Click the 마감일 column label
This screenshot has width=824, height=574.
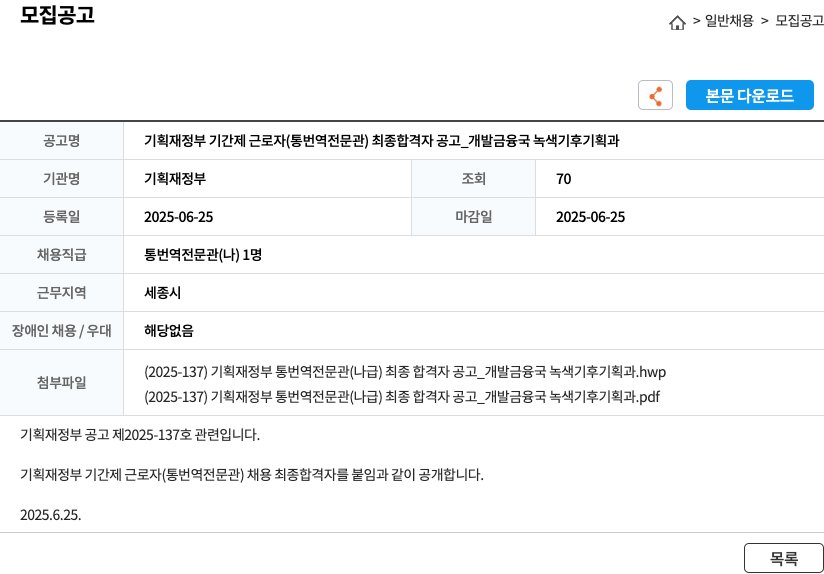(473, 217)
